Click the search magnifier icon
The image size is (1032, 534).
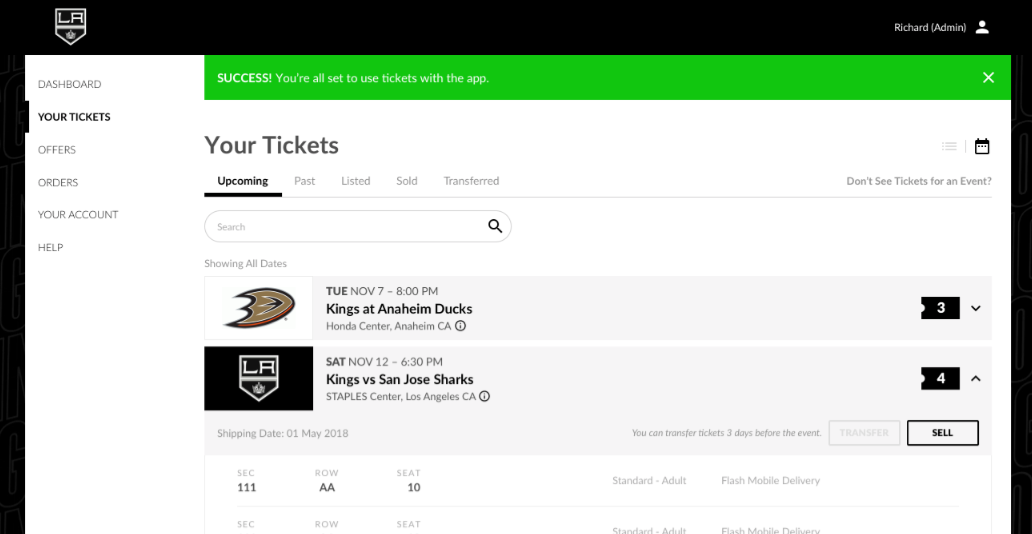pos(495,226)
